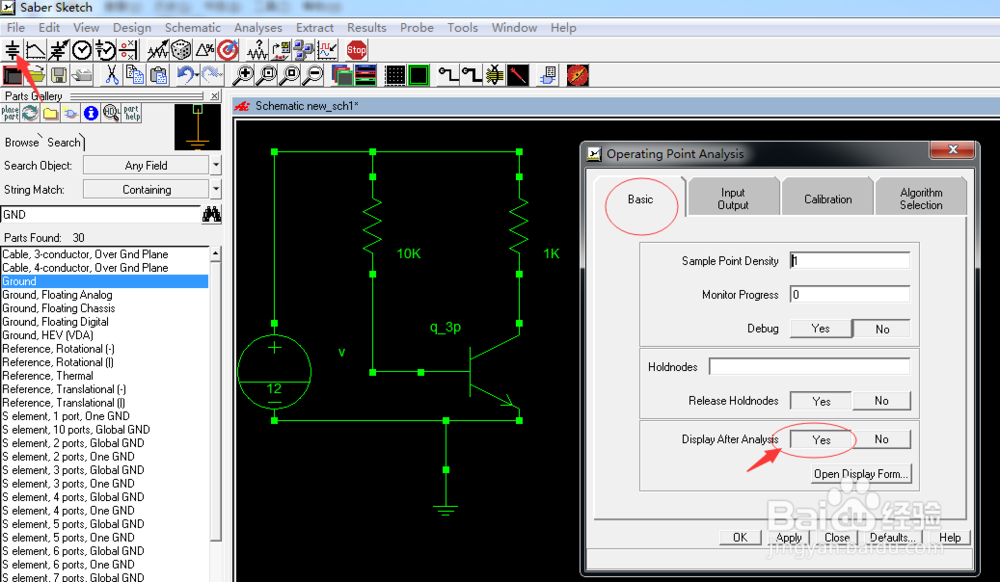Click the dialog Help button
Screen dimensions: 1000x582
[950, 537]
